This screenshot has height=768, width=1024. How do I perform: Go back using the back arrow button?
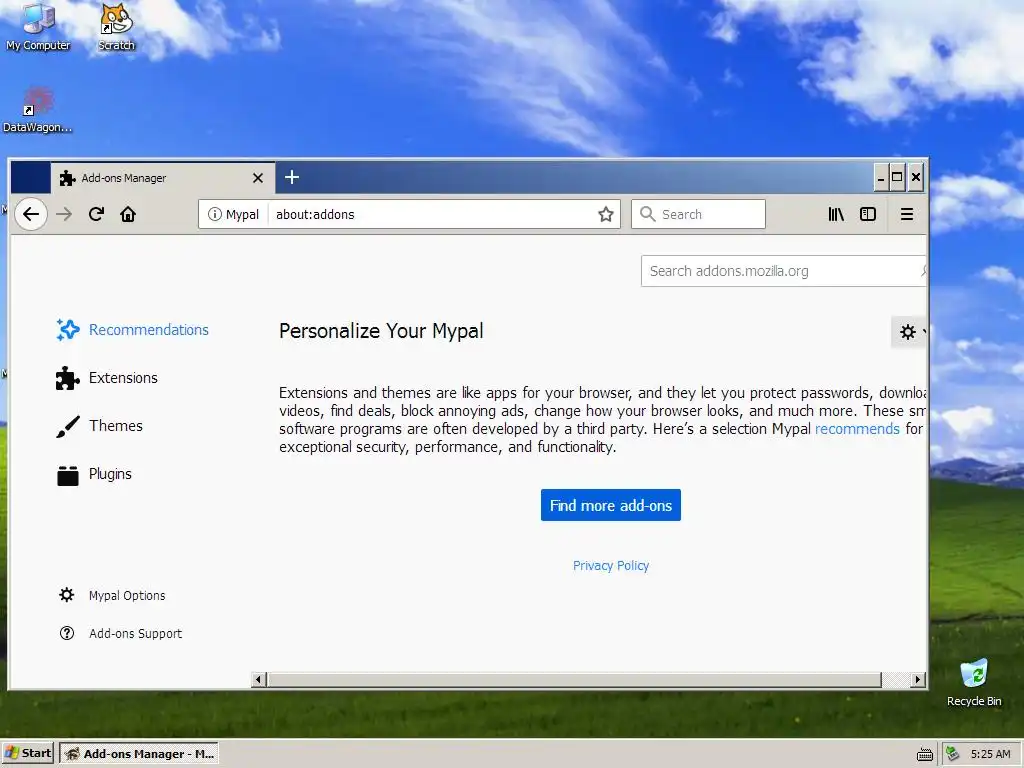[x=31, y=214]
